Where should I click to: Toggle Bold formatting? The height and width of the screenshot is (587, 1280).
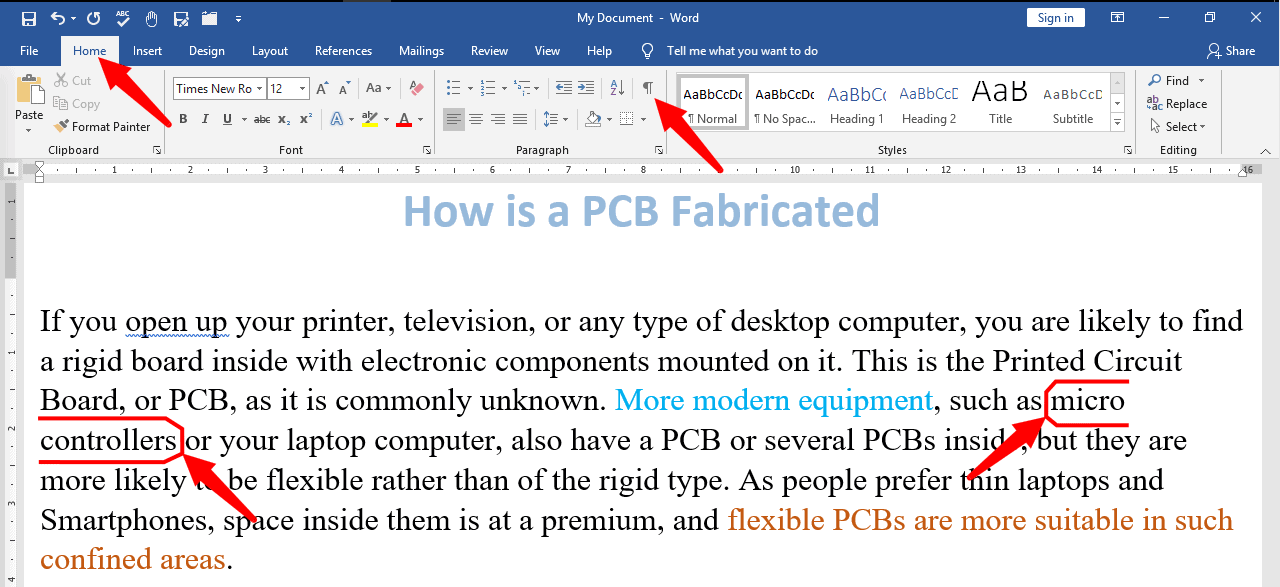182,119
